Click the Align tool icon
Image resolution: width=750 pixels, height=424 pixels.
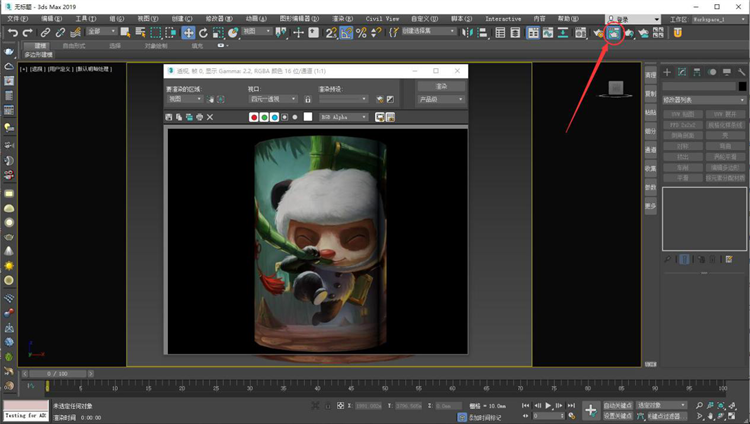point(482,33)
